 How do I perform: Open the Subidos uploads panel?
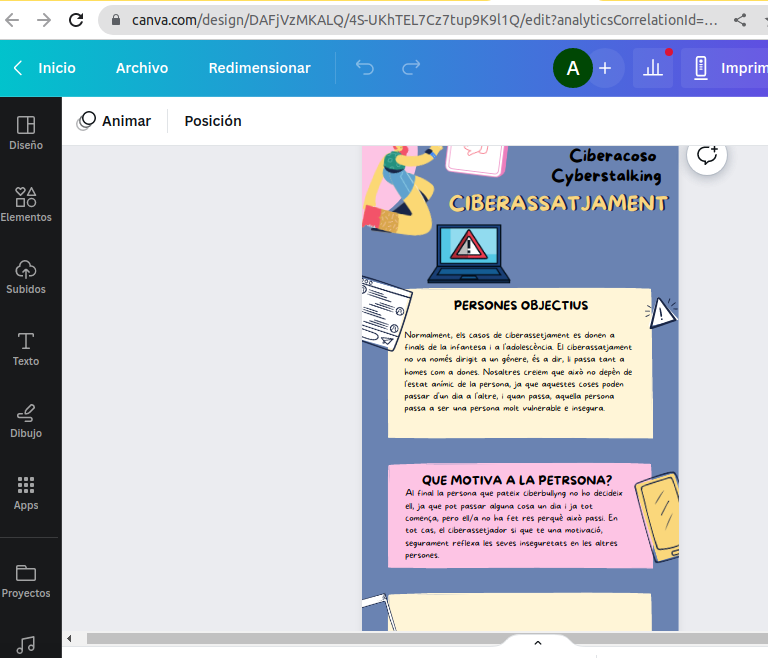coord(26,277)
